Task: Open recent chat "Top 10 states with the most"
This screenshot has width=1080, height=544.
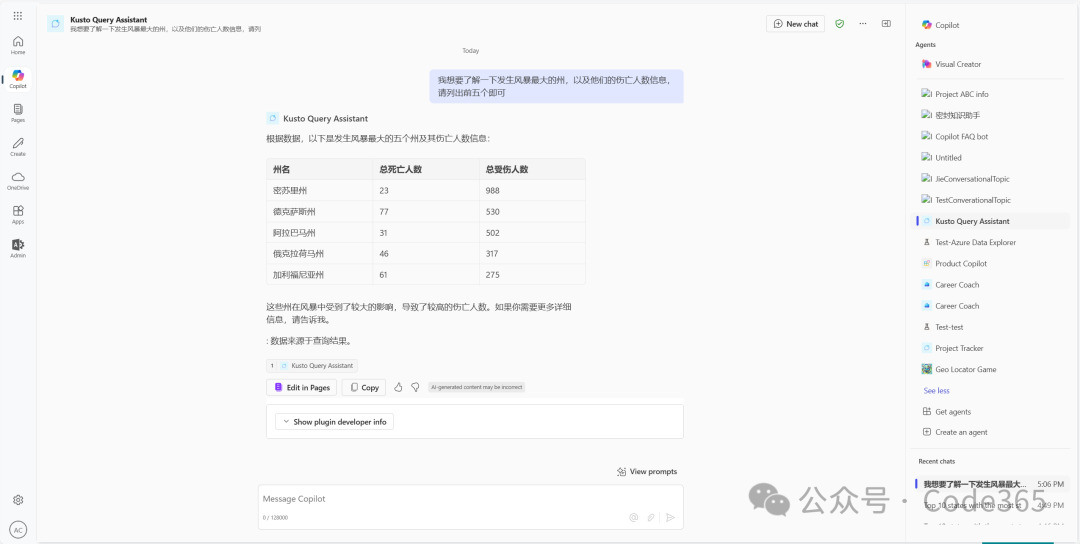Action: (993, 505)
